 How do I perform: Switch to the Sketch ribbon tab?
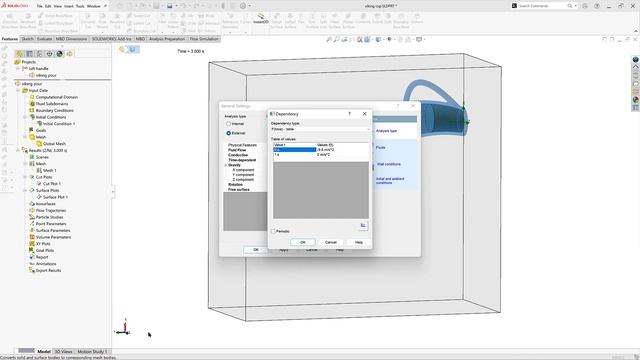pos(27,39)
